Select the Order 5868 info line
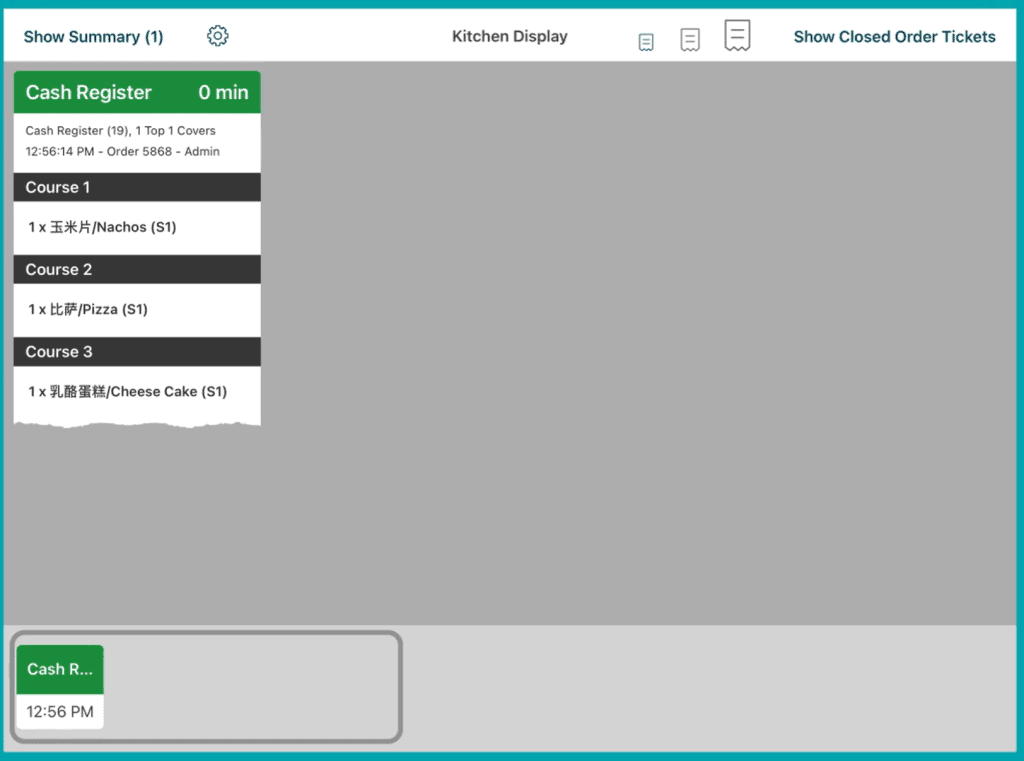The height and width of the screenshot is (761, 1024). (x=122, y=152)
